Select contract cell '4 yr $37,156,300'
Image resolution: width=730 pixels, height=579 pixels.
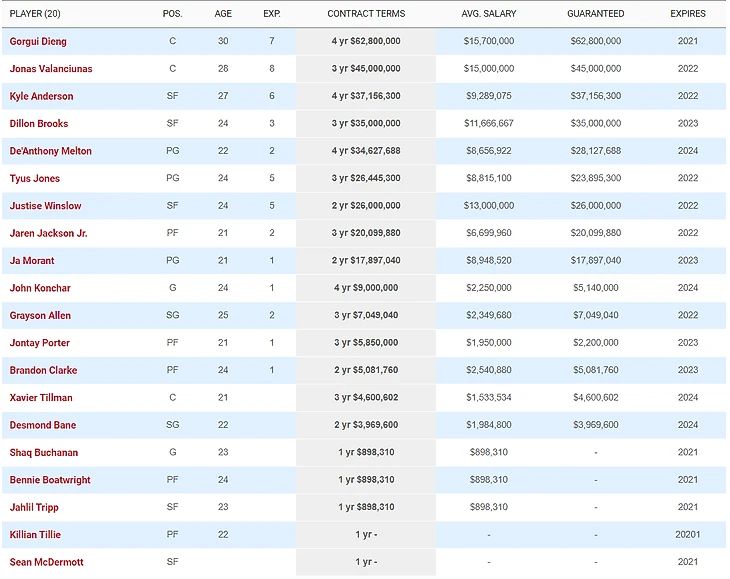366,96
